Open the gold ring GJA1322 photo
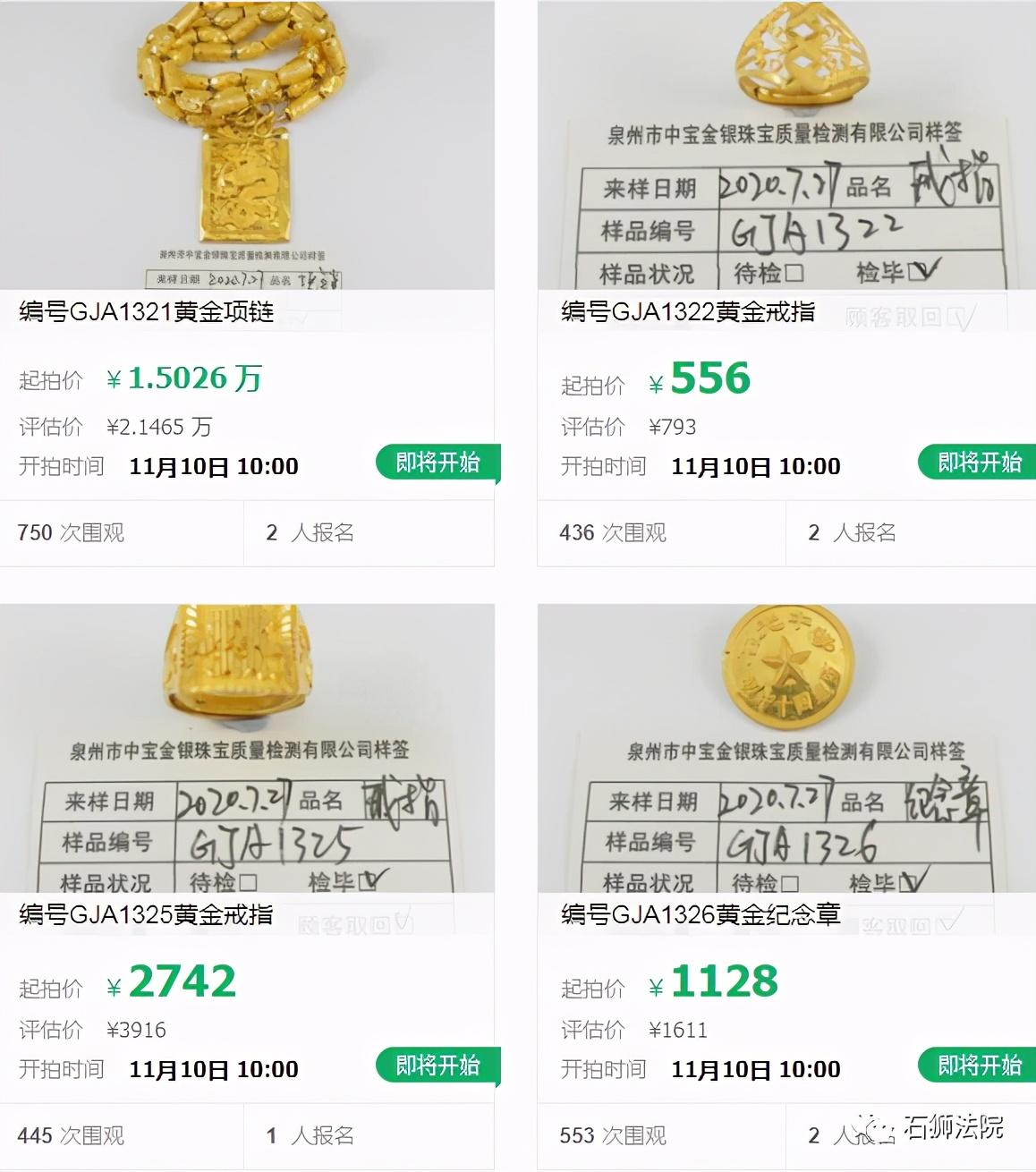The image size is (1036, 1172). [x=786, y=145]
